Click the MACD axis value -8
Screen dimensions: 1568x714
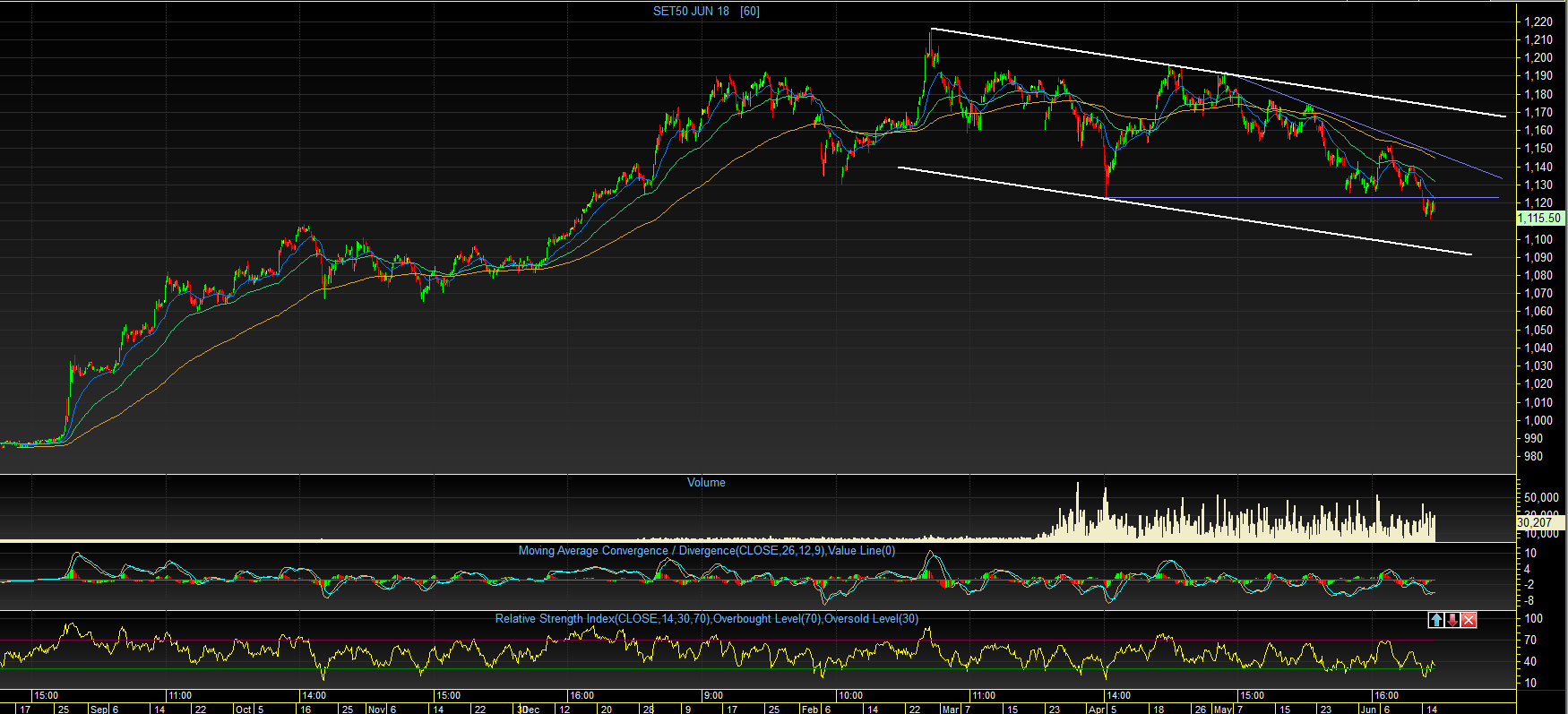(1530, 600)
